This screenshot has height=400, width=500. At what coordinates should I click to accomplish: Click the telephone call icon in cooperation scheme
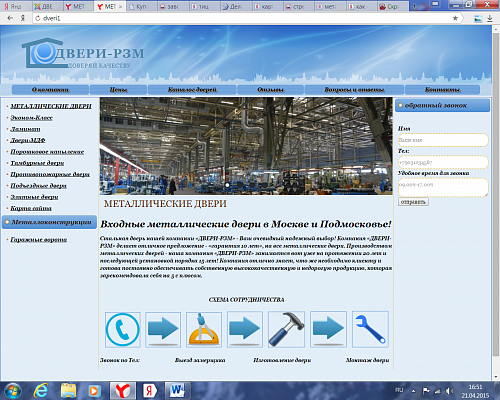click(x=123, y=330)
